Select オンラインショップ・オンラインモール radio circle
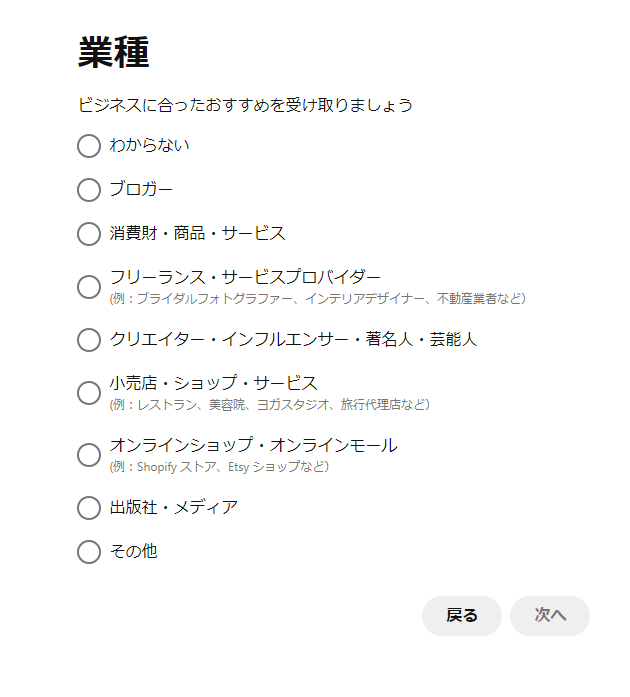Viewport: 630px width, 697px height. (89, 455)
